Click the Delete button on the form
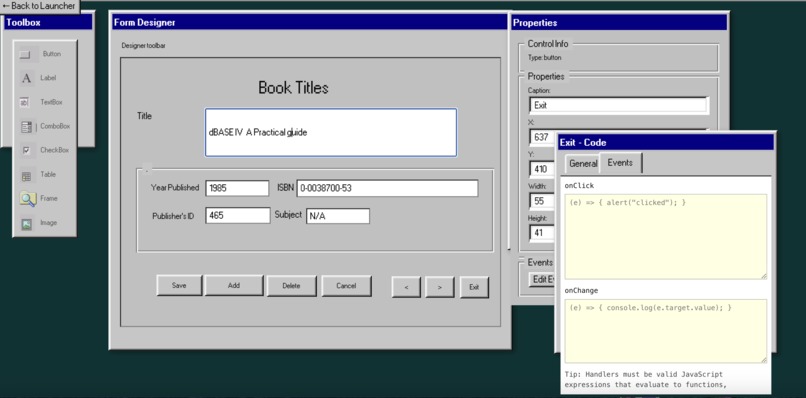The width and height of the screenshot is (806, 398). 291,286
